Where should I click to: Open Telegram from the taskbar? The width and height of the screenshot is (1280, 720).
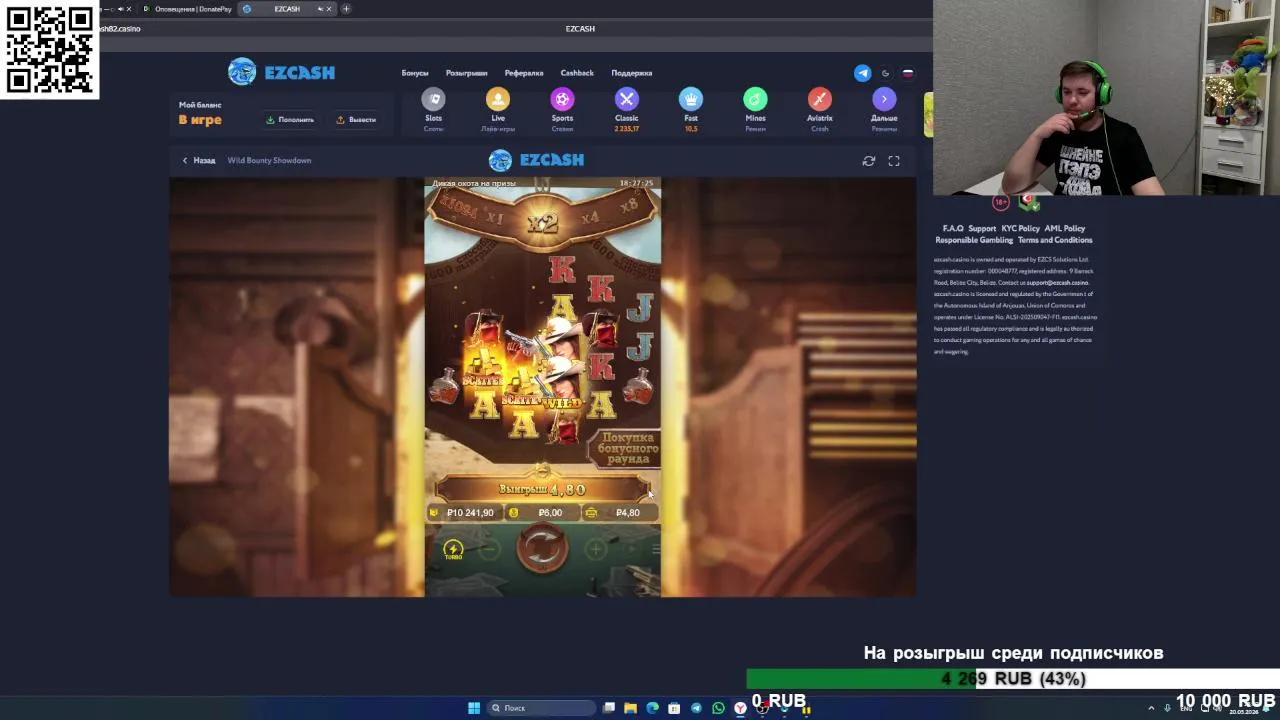tap(696, 708)
